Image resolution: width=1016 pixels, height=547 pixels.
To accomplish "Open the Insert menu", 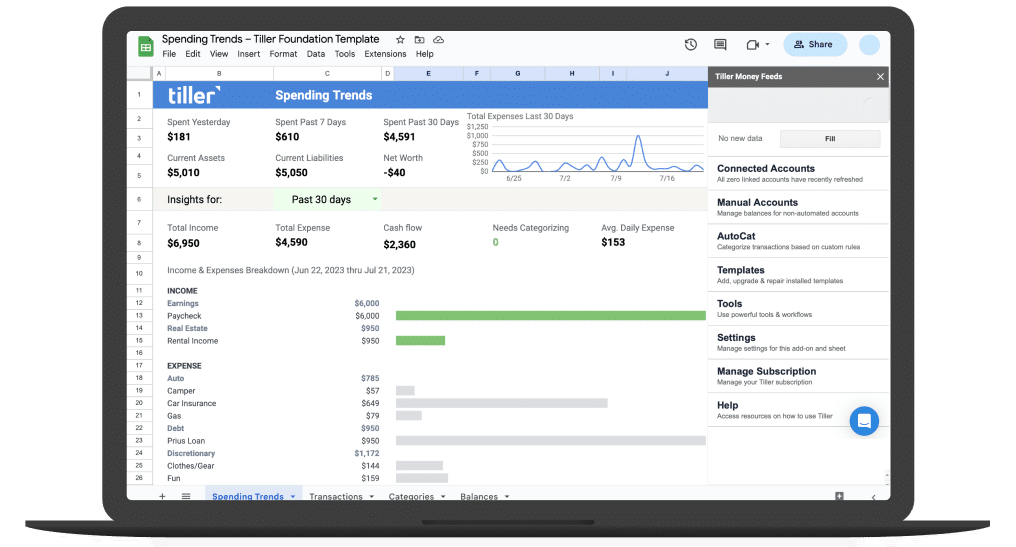I will (x=248, y=54).
